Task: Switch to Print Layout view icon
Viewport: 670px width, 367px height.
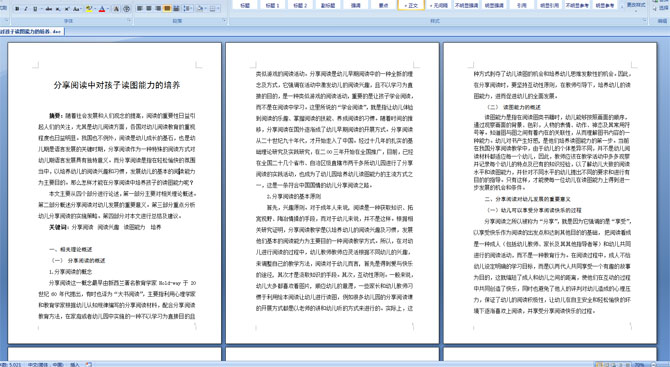Action: coord(598,364)
